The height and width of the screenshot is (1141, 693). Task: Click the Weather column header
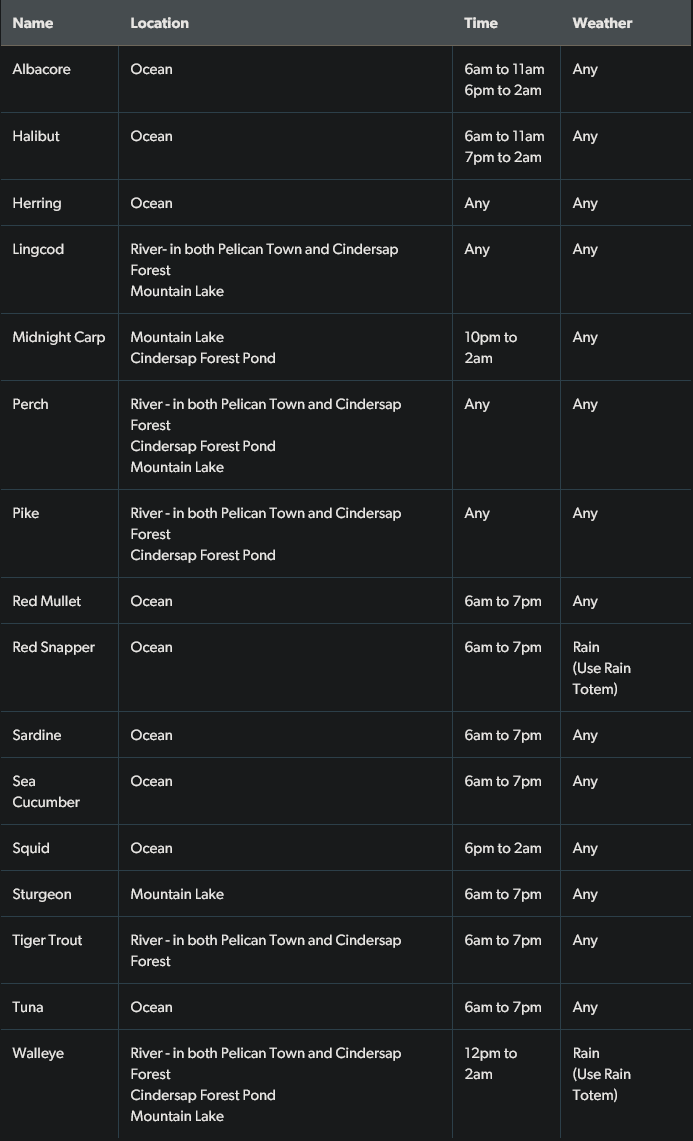pyautogui.click(x=601, y=23)
